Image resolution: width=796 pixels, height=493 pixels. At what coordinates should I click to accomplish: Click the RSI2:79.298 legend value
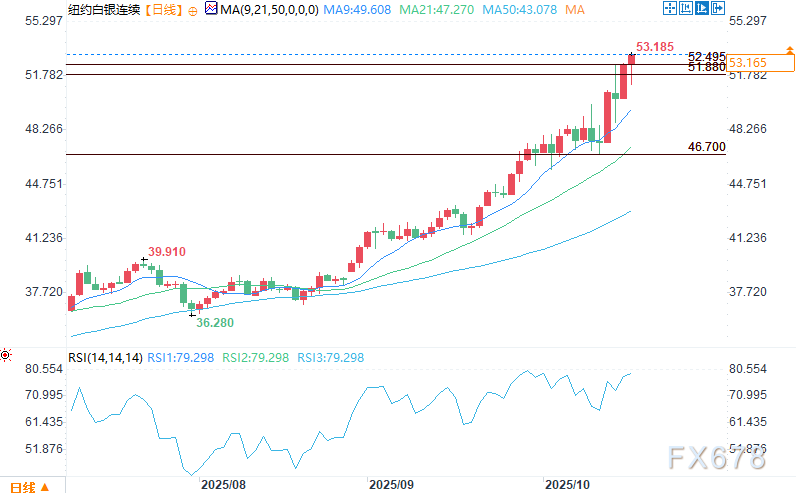255,357
